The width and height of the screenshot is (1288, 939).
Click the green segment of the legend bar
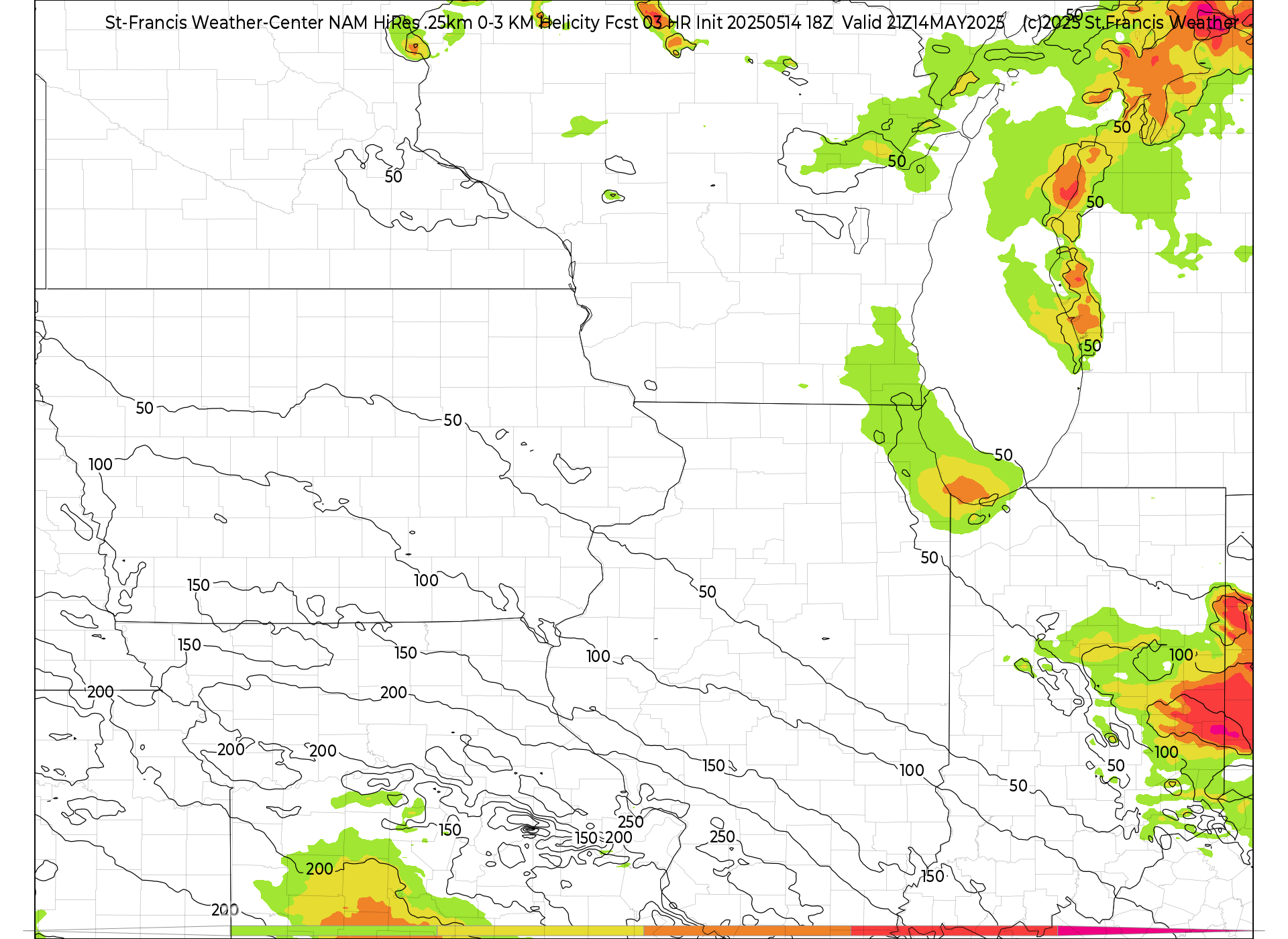coord(333,932)
